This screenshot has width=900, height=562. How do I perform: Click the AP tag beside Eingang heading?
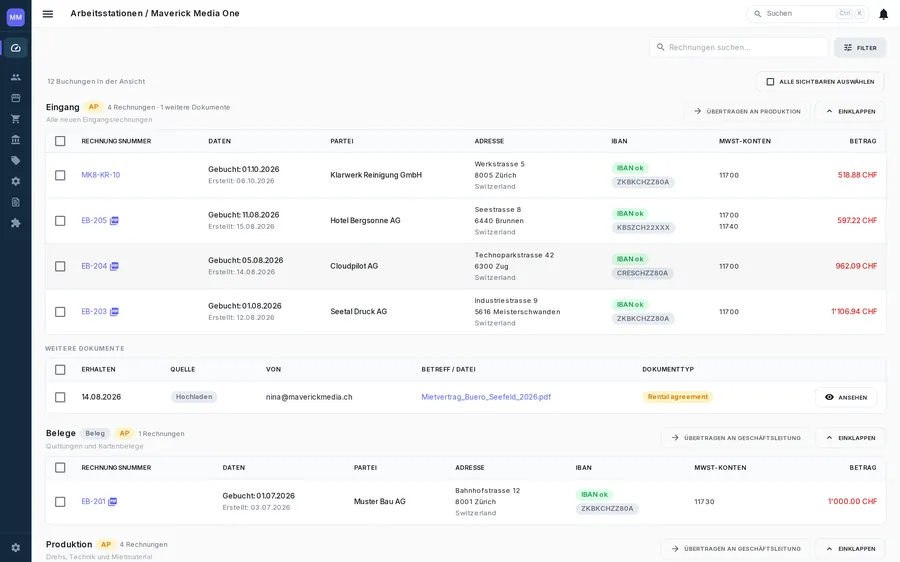coord(94,107)
